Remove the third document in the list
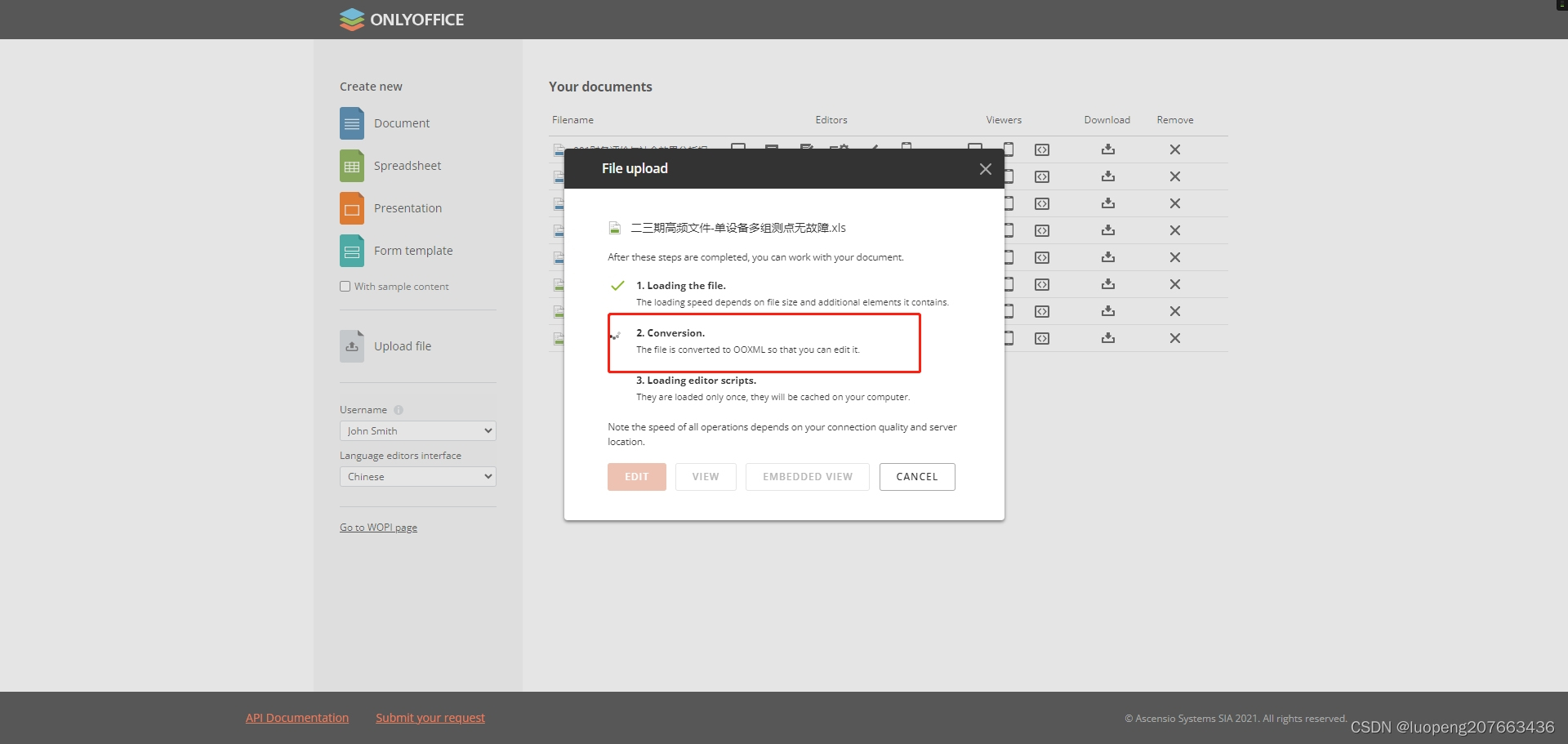 click(x=1175, y=203)
